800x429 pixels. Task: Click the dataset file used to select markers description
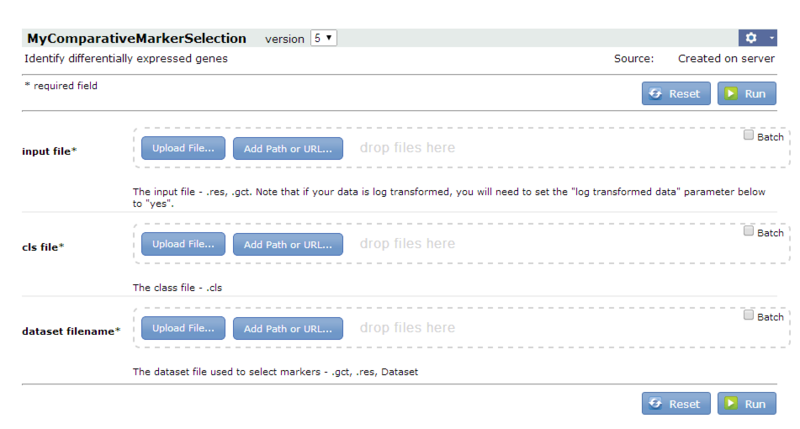point(276,372)
